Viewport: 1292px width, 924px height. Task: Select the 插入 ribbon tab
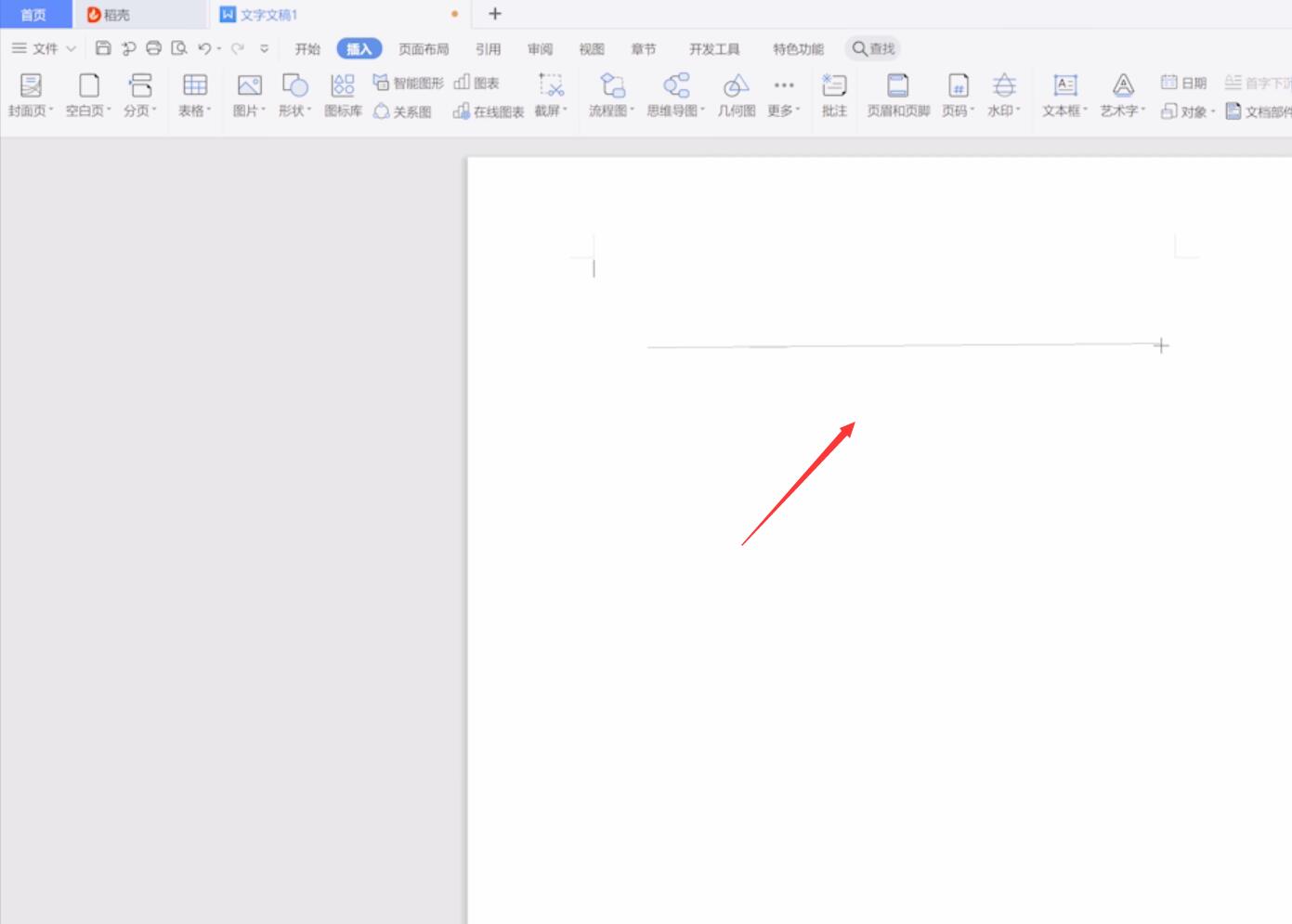point(359,49)
